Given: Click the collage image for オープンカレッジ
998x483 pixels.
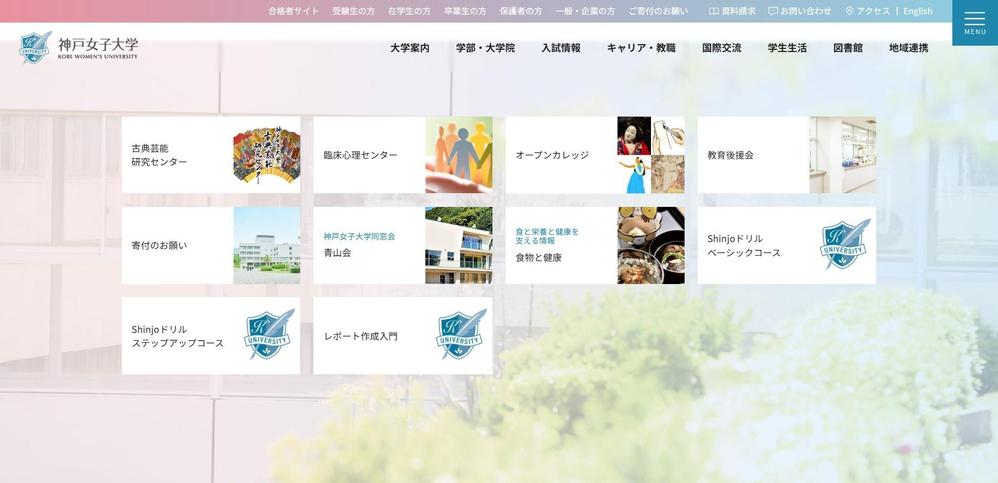Looking at the screenshot, I should click(x=651, y=155).
